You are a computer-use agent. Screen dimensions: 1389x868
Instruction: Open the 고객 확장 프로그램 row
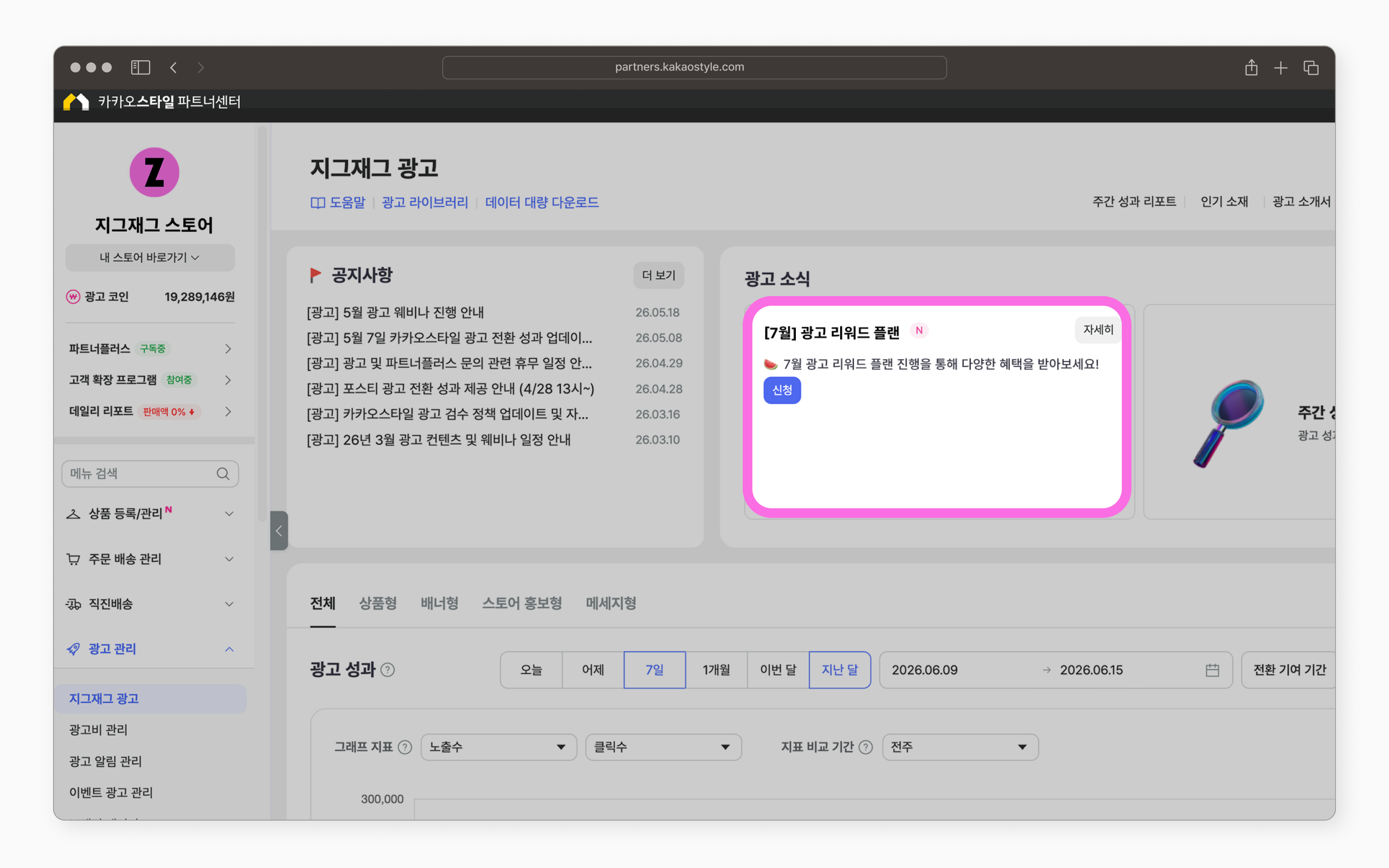pos(150,380)
